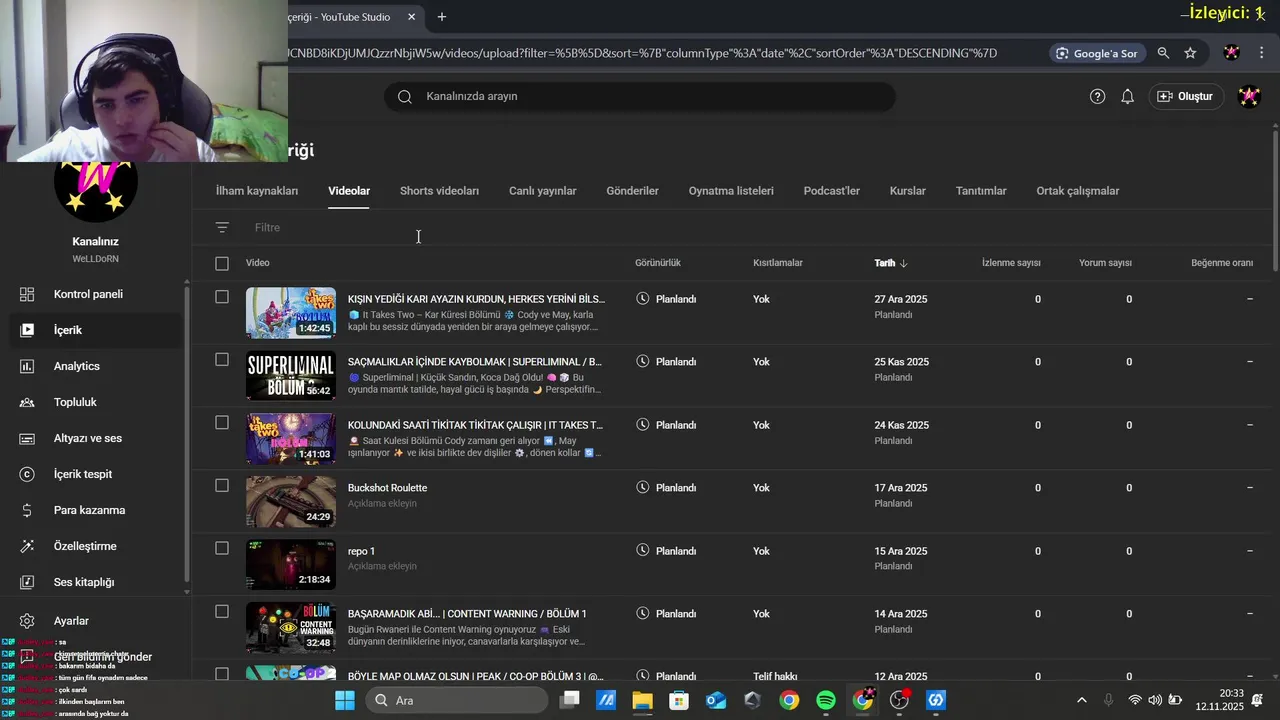Open the Analytics sidebar icon
This screenshot has width=1280, height=720.
27,366
